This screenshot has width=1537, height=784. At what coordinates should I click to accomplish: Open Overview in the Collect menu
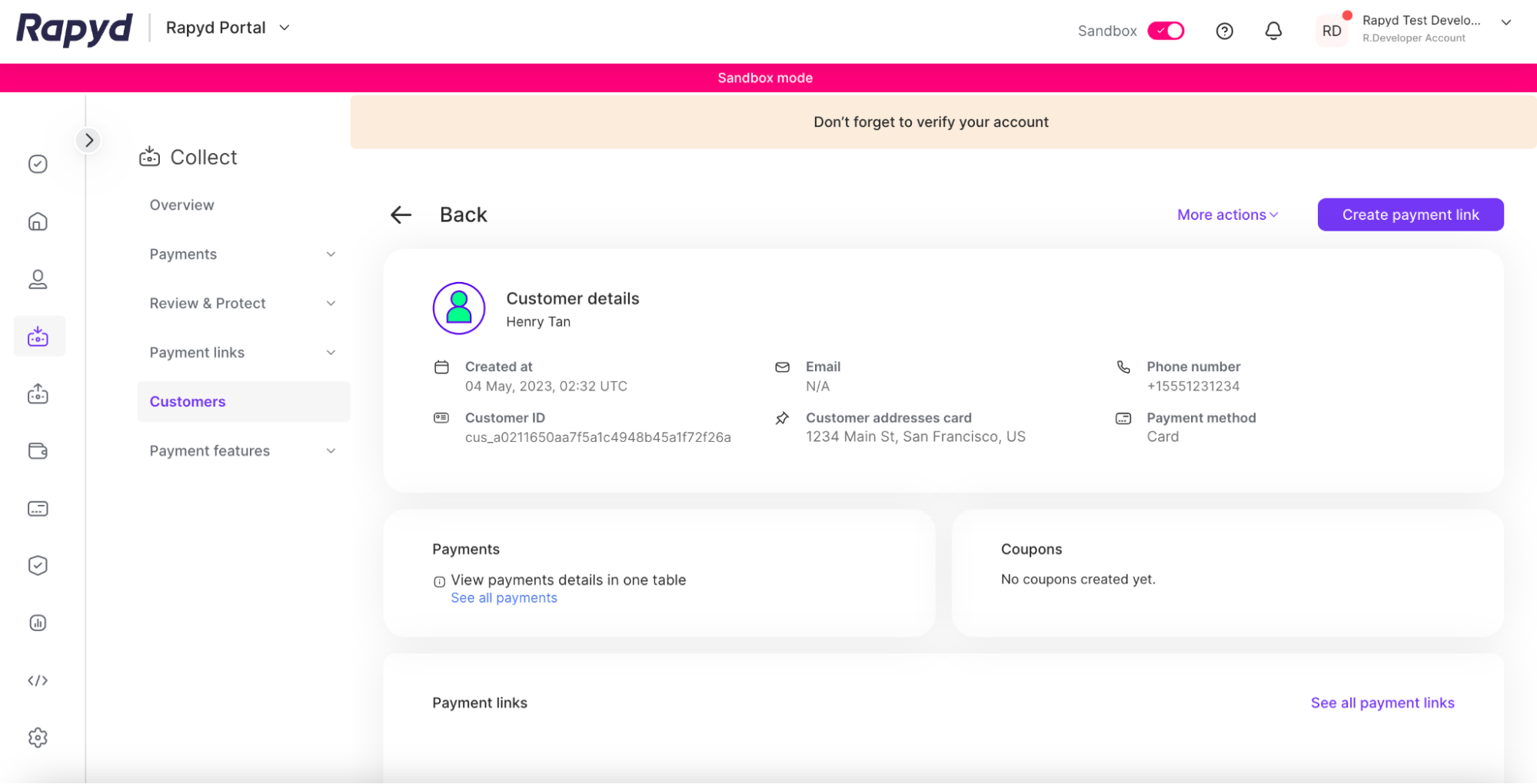click(182, 205)
